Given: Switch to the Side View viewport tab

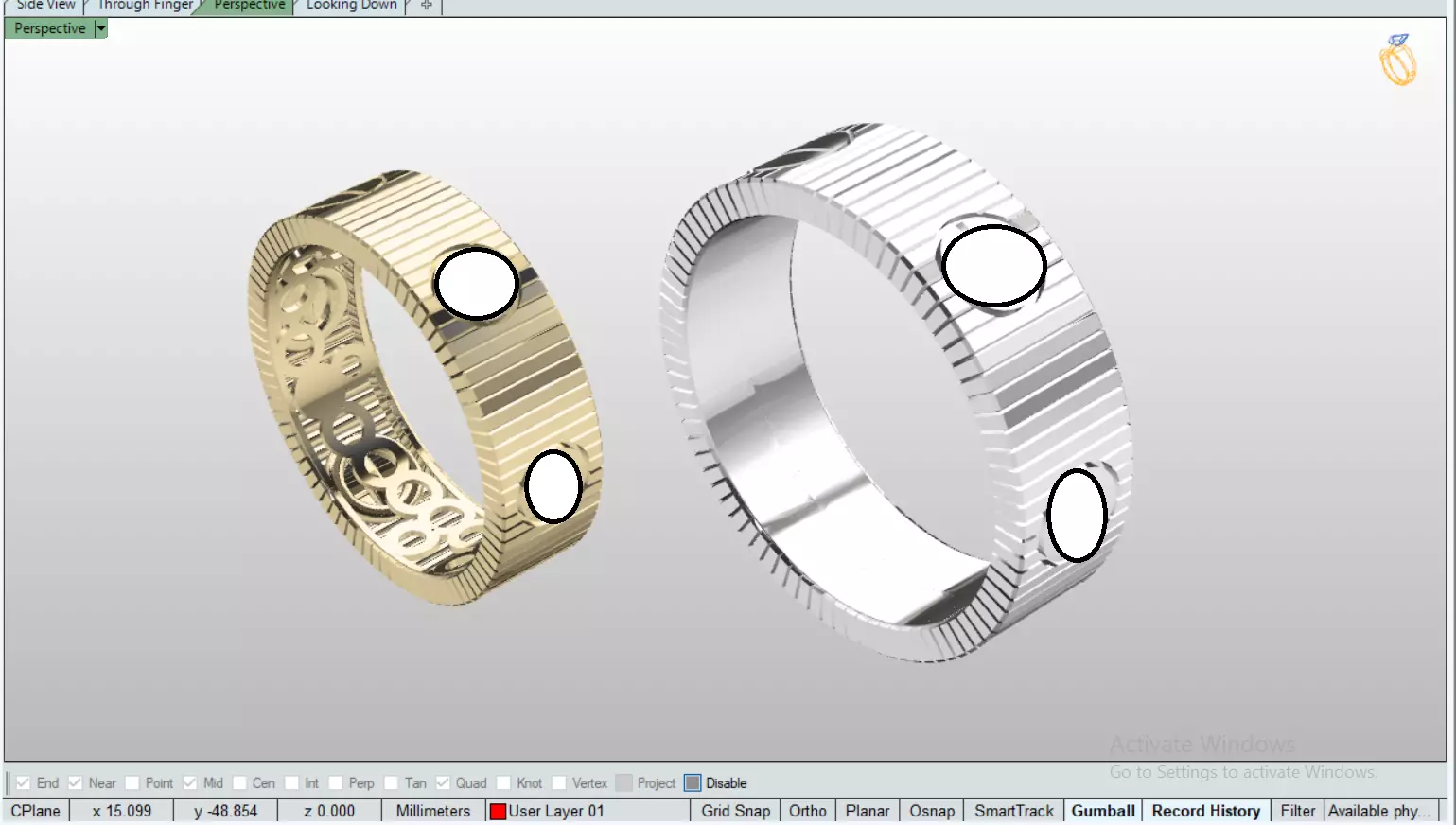Looking at the screenshot, I should pyautogui.click(x=44, y=6).
